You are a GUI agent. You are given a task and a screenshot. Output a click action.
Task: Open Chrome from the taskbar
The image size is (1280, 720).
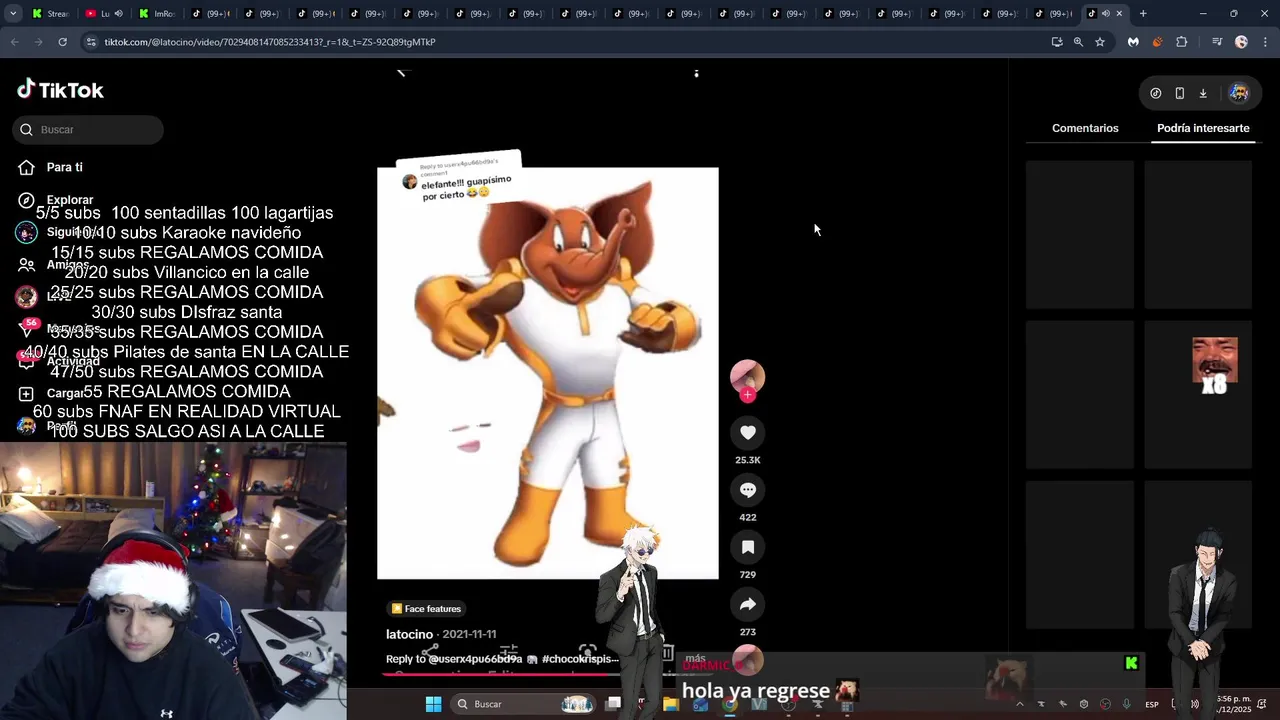[x=730, y=704]
